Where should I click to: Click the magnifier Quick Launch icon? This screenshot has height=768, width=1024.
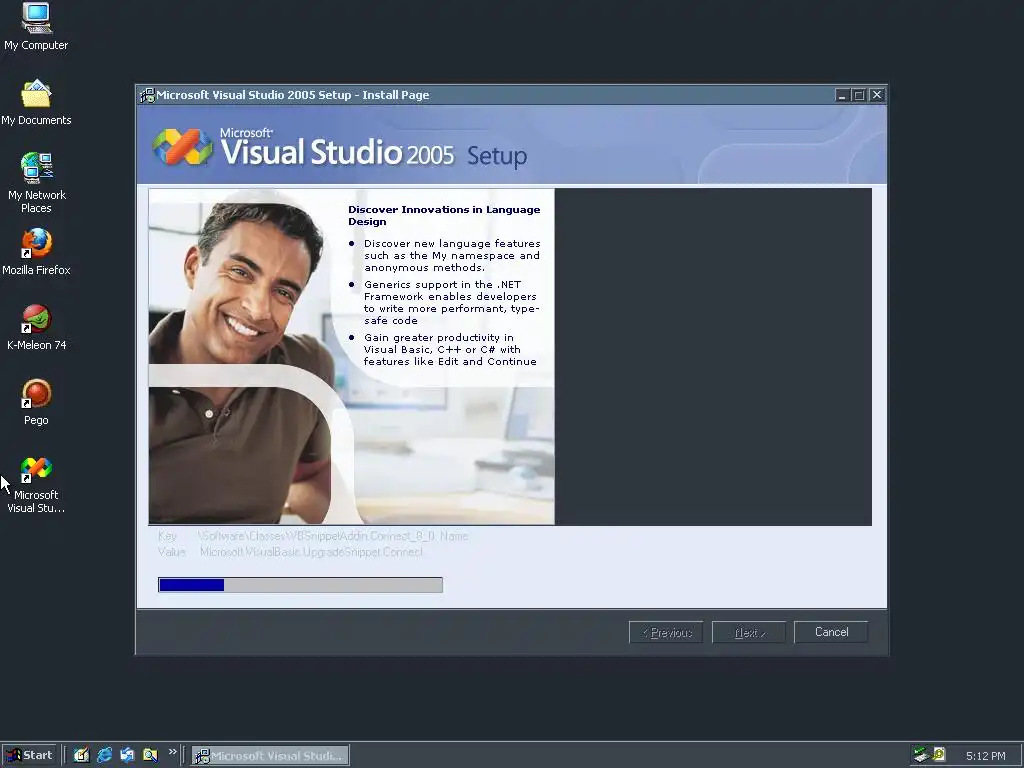tap(150, 756)
